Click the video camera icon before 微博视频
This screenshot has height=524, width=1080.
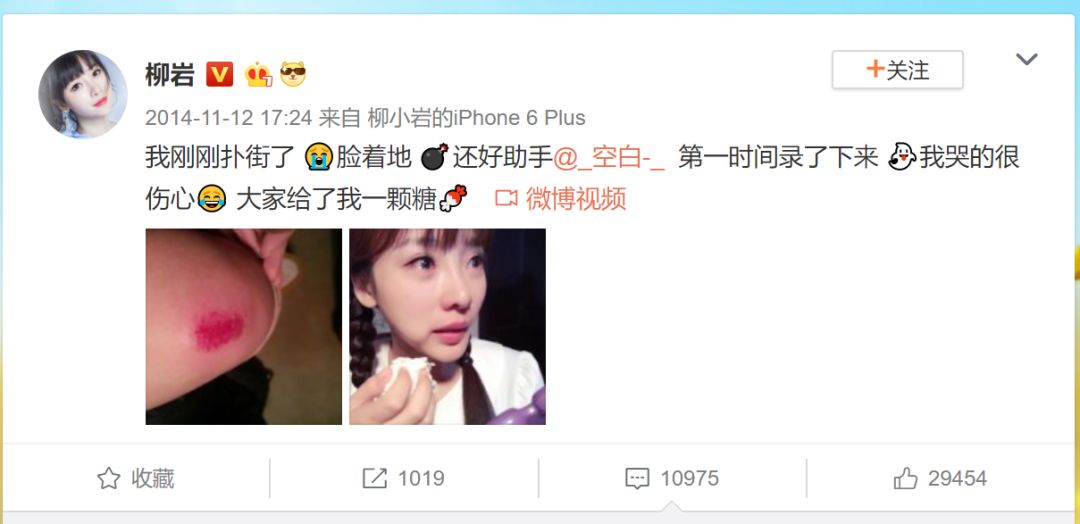pyautogui.click(x=506, y=199)
